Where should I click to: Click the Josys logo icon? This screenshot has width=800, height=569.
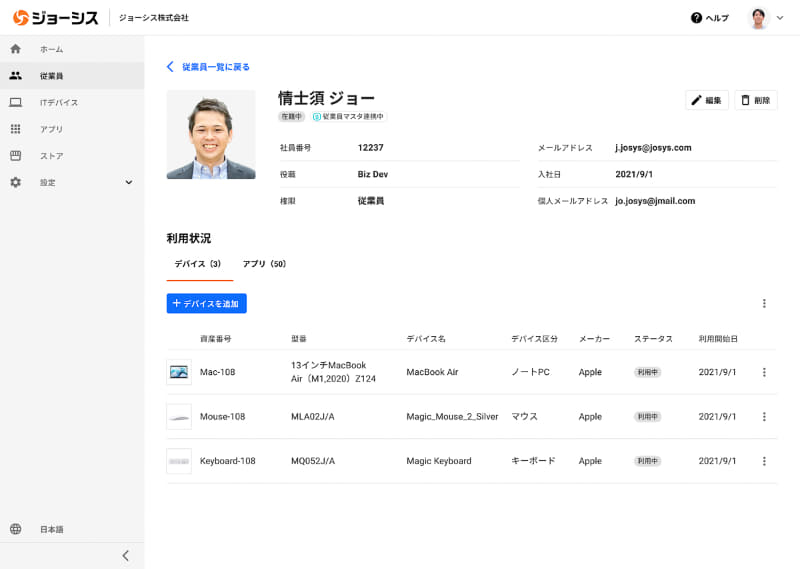point(21,17)
